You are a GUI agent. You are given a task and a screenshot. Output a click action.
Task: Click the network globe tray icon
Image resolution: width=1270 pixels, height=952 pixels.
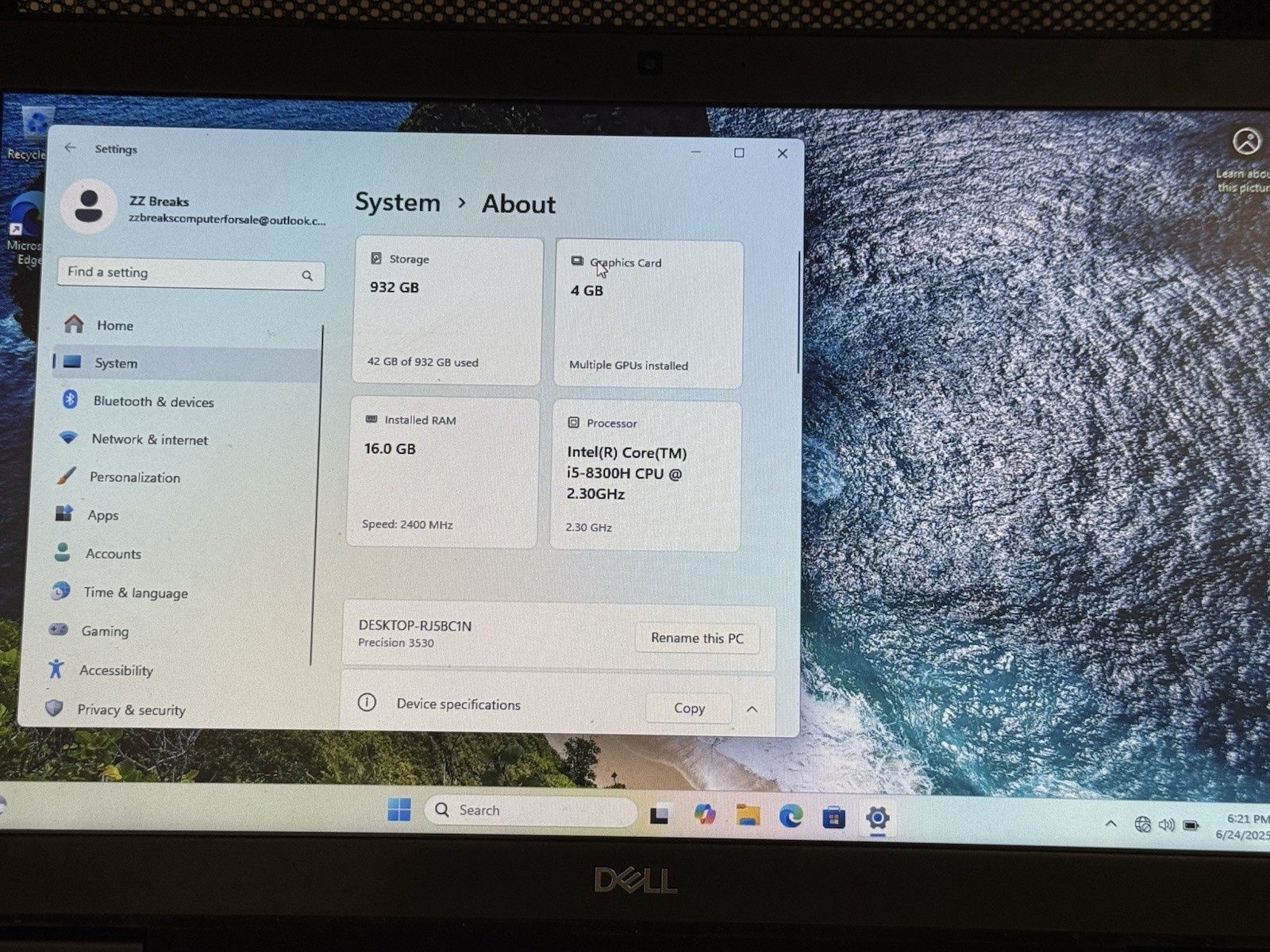coord(1142,824)
